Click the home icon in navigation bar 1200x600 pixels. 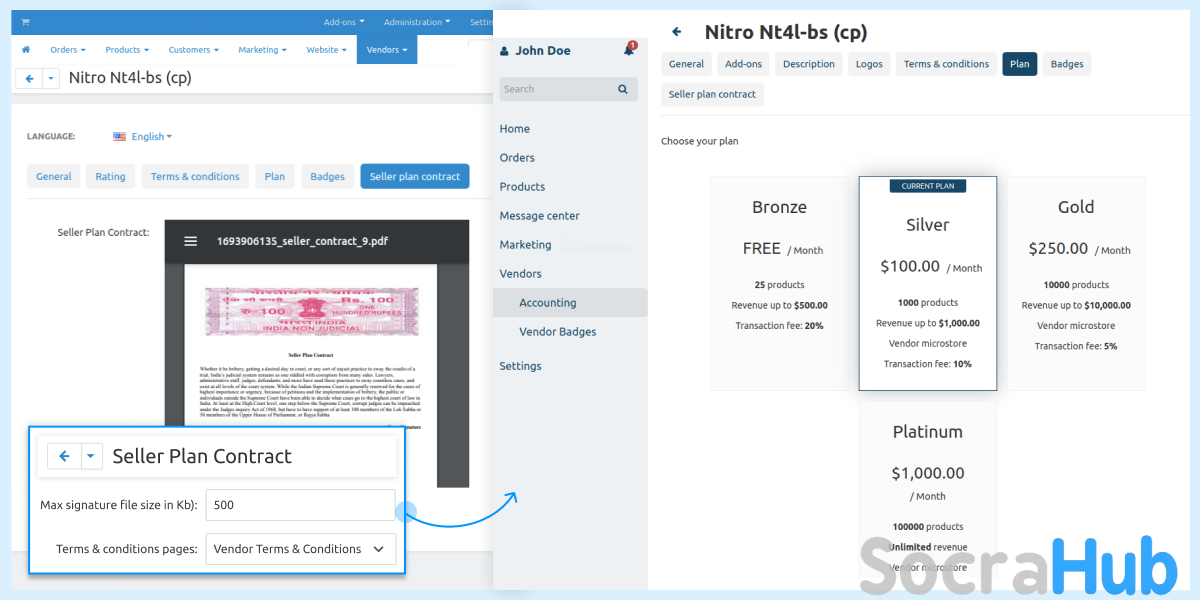tap(26, 50)
